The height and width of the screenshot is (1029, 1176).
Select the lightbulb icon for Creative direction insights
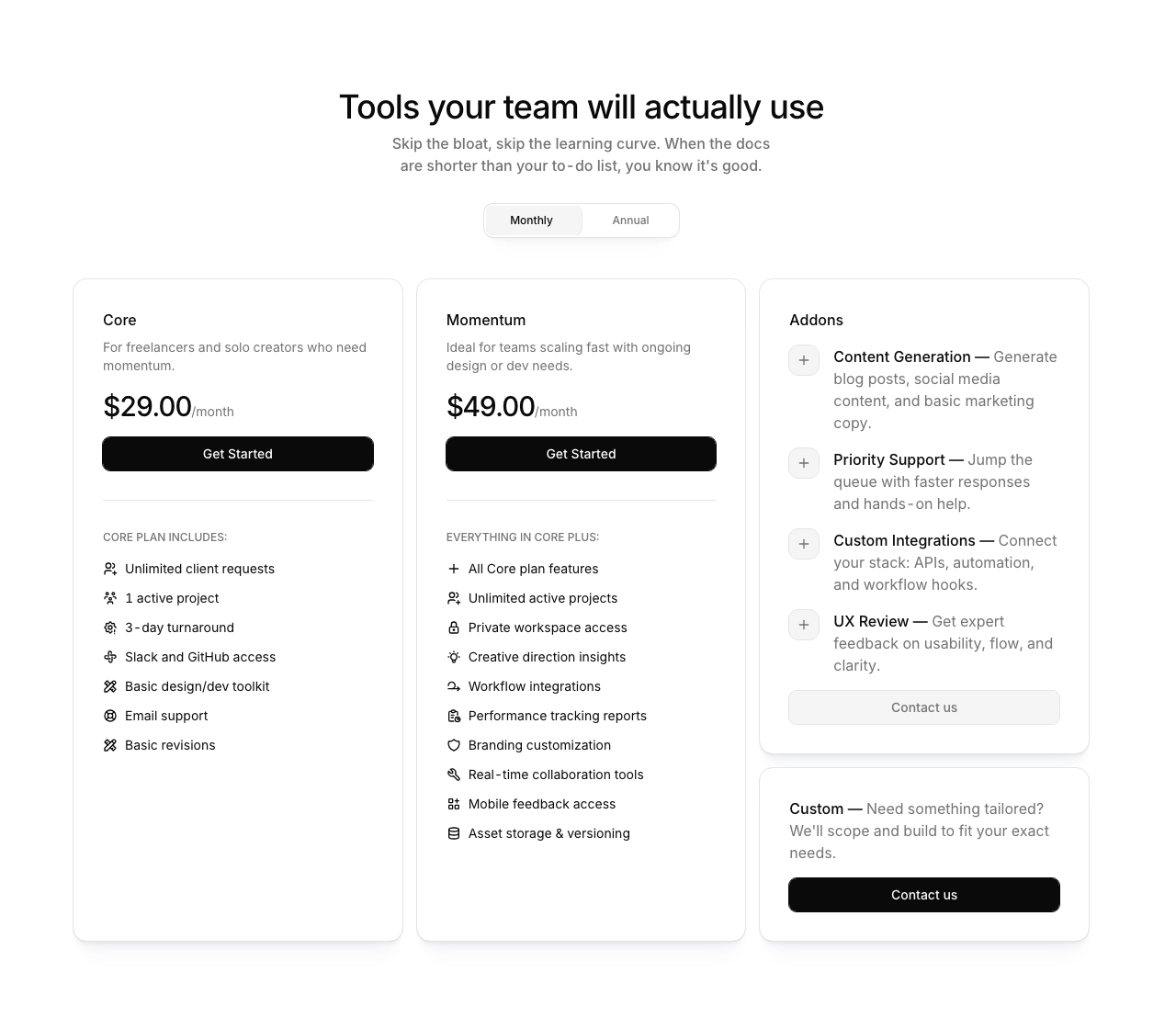tap(453, 657)
